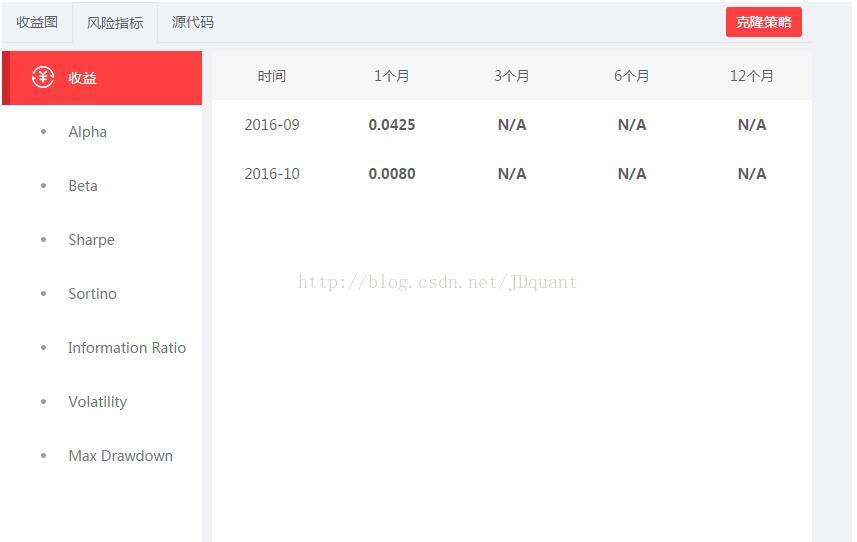
Task: Click 2016-10 row's 12个月 N/A cell
Action: 752,174
